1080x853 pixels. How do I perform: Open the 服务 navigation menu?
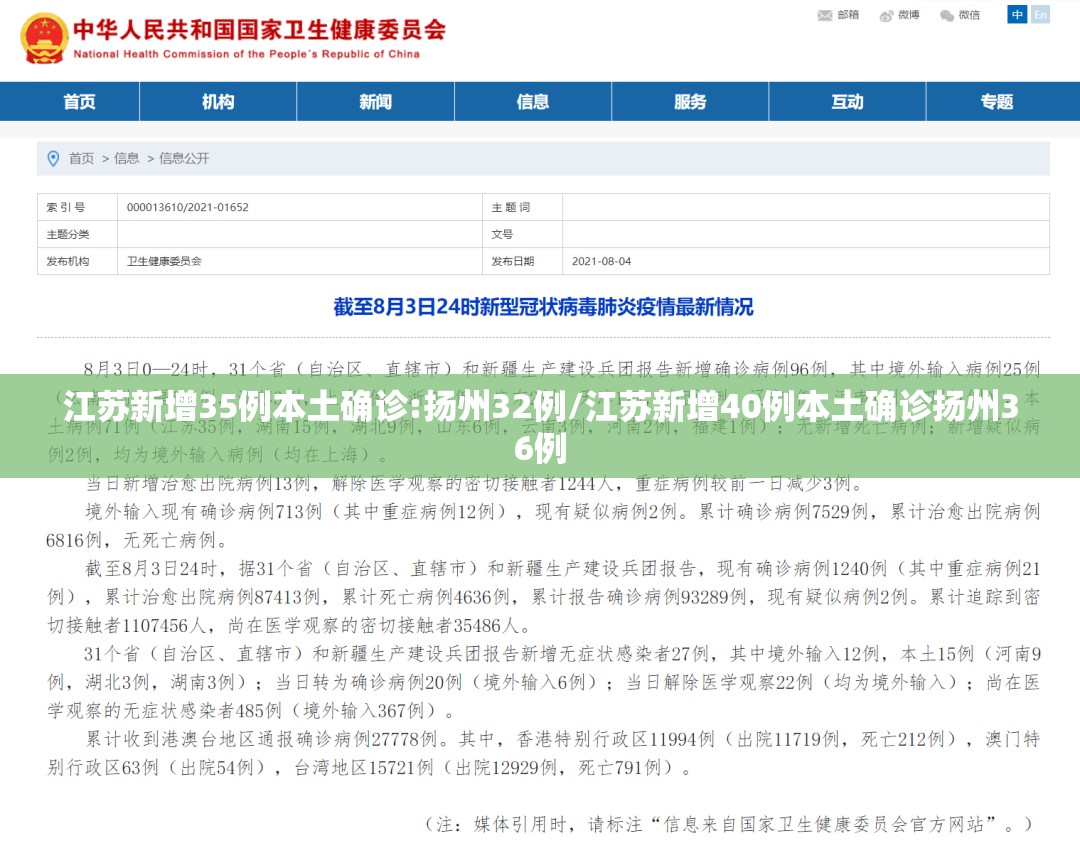tap(690, 102)
